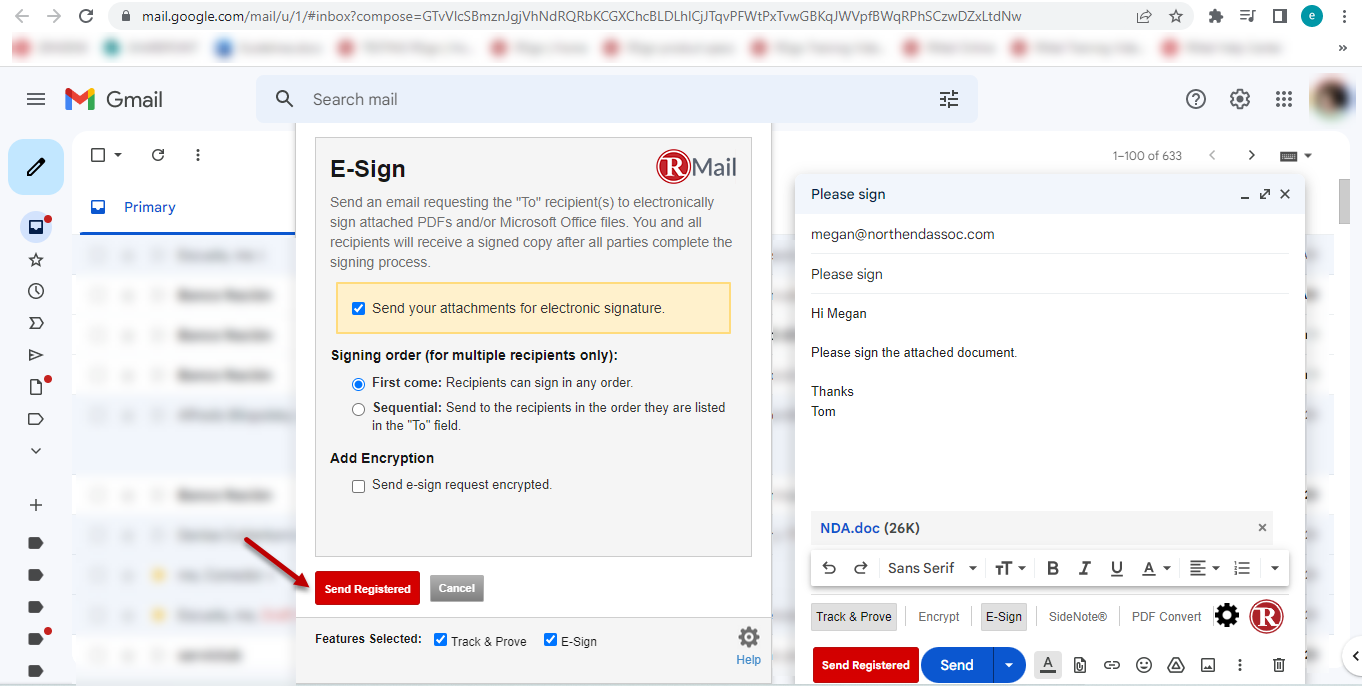Click the Send Registered button
This screenshot has height=686, width=1362.
tap(367, 588)
